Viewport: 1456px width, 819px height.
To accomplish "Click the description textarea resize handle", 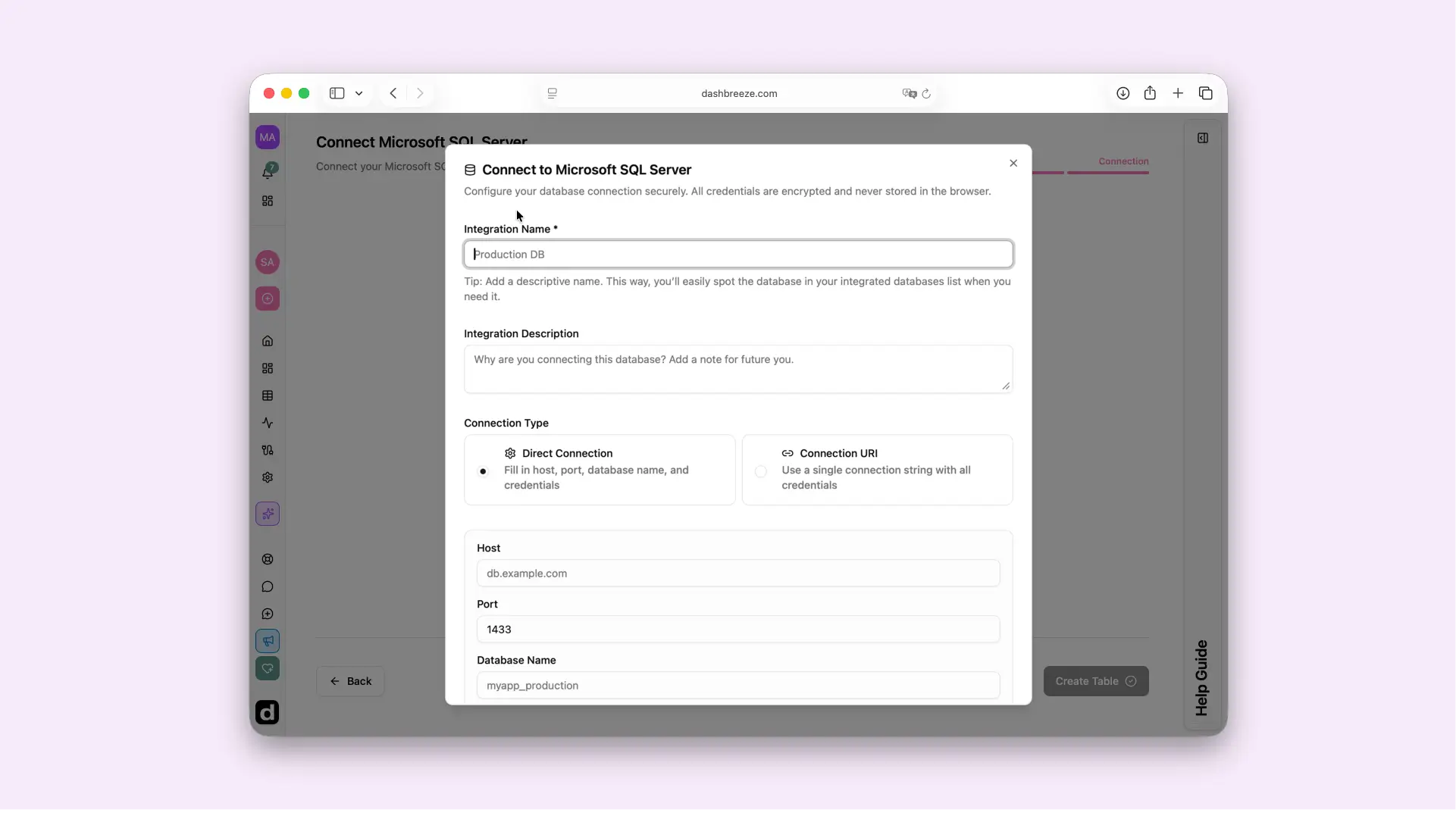I will pos(1006,386).
